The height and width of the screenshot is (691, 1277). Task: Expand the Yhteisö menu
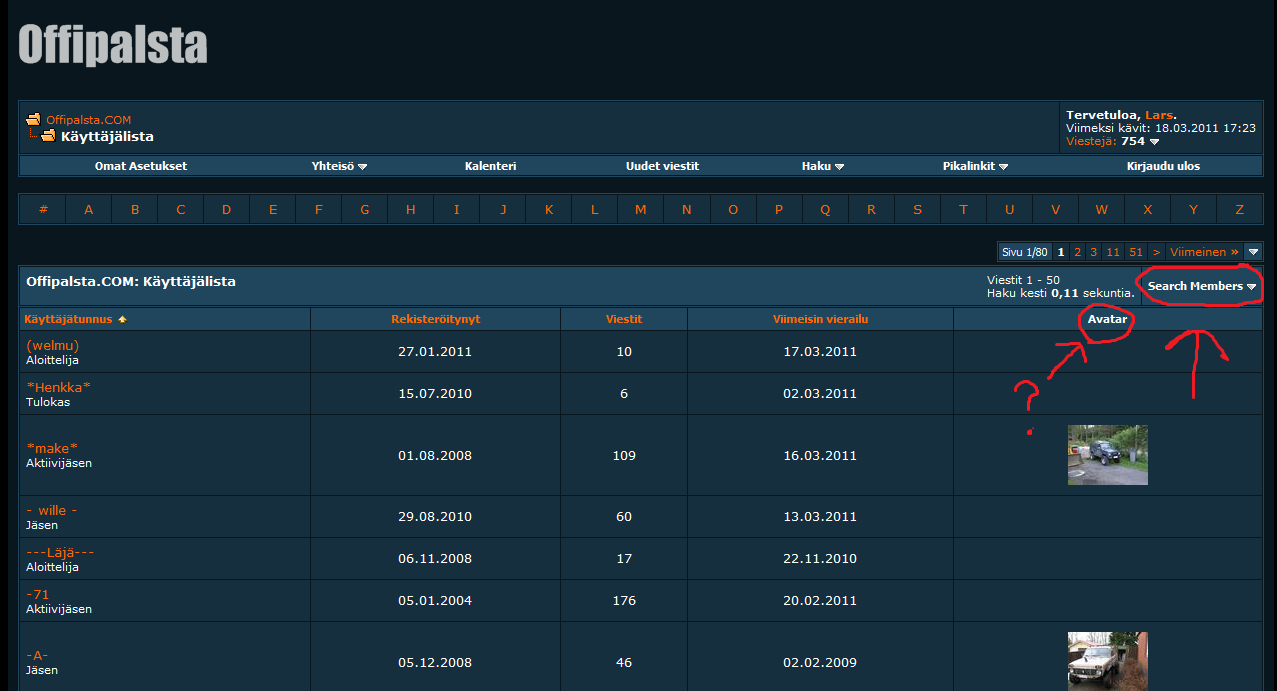[x=339, y=166]
